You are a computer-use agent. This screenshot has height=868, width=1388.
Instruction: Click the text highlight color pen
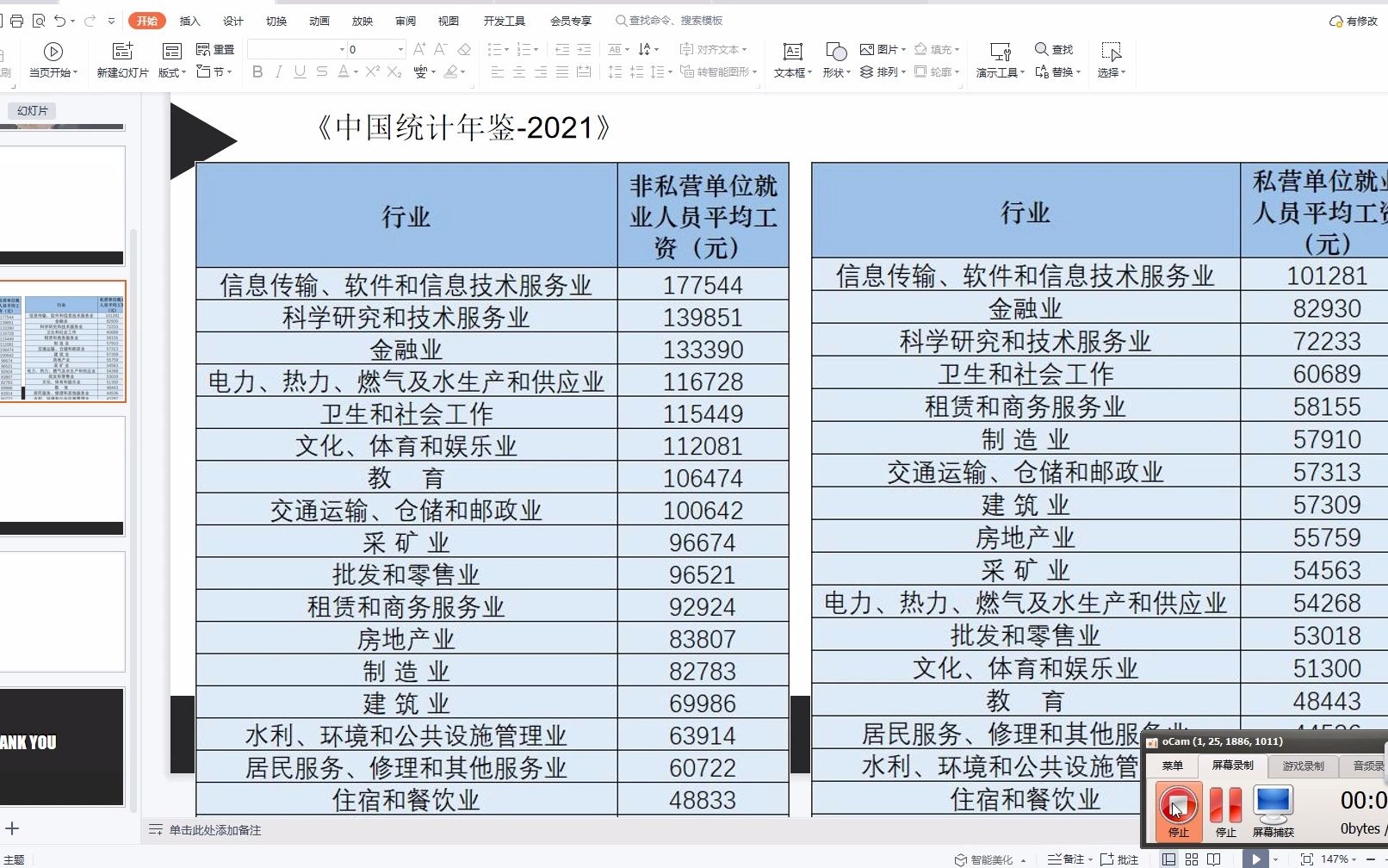450,71
